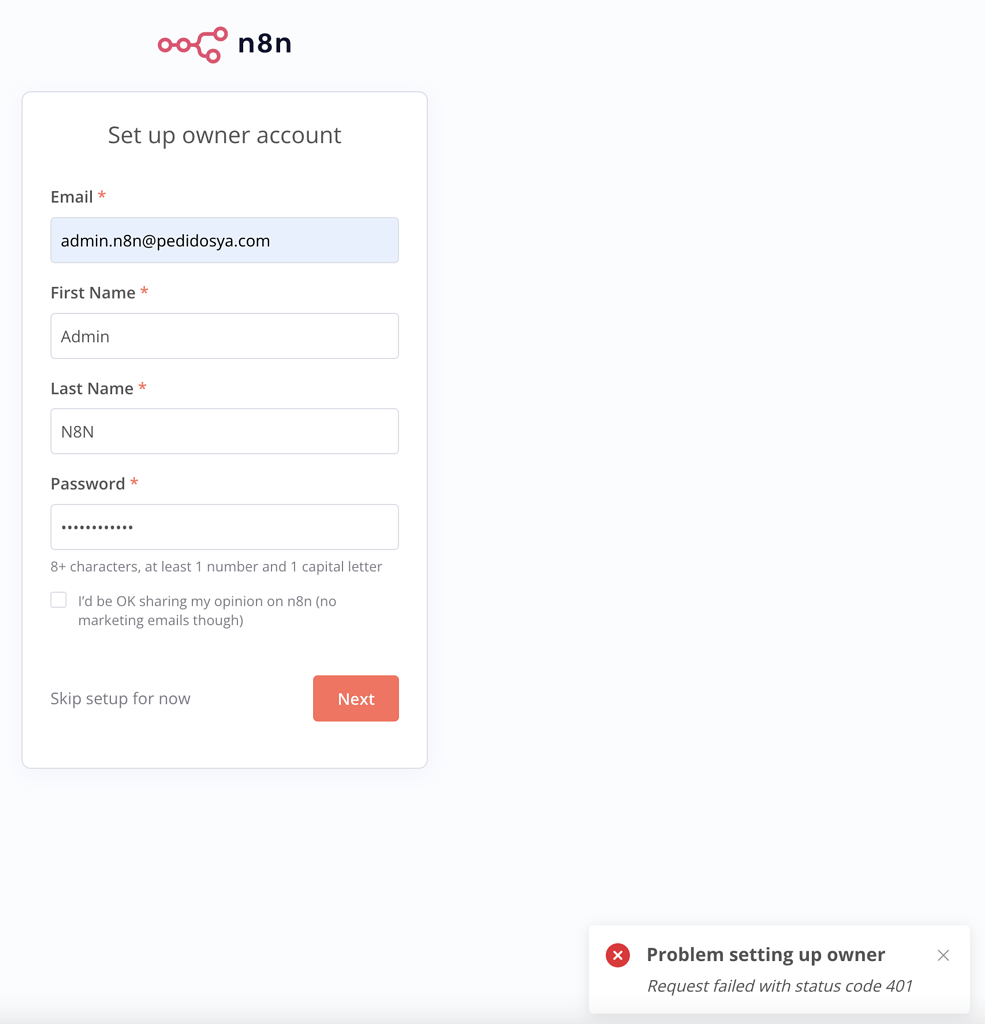The width and height of the screenshot is (985, 1024).
Task: Click the 'Problem setting up owner' notification title
Action: pos(766,955)
